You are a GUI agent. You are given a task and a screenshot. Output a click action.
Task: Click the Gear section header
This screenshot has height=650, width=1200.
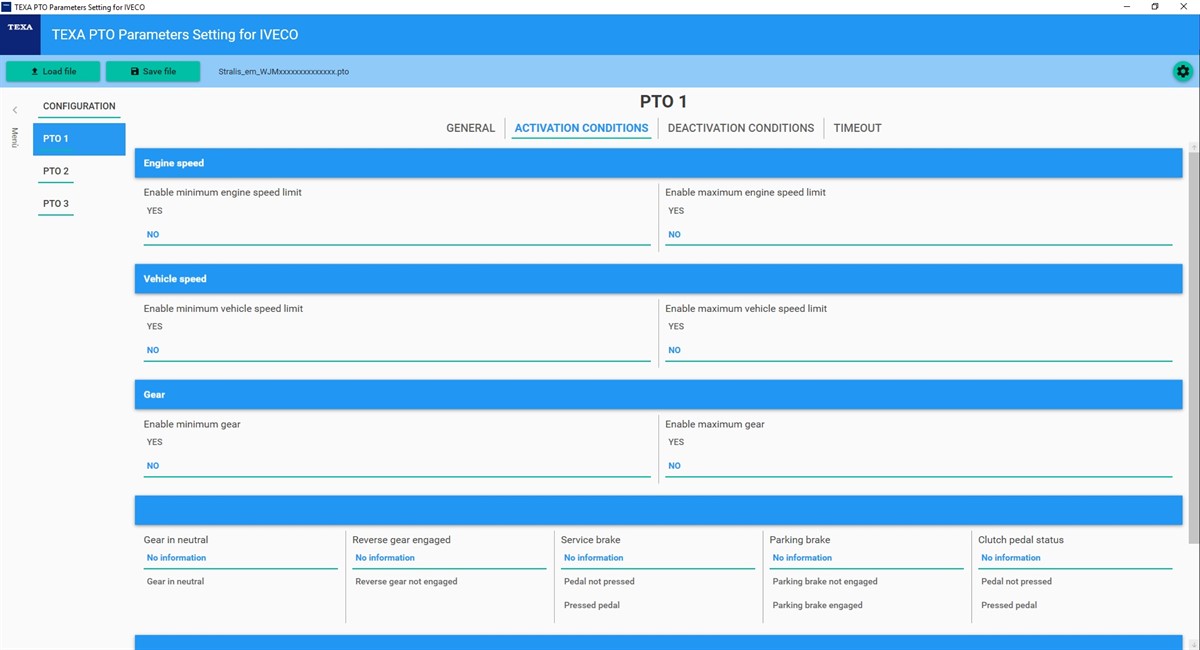(x=659, y=395)
